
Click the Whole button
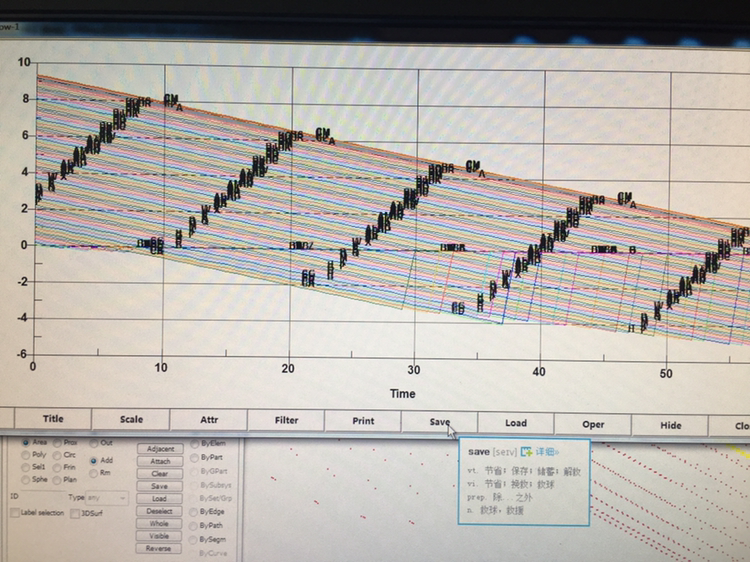click(159, 524)
